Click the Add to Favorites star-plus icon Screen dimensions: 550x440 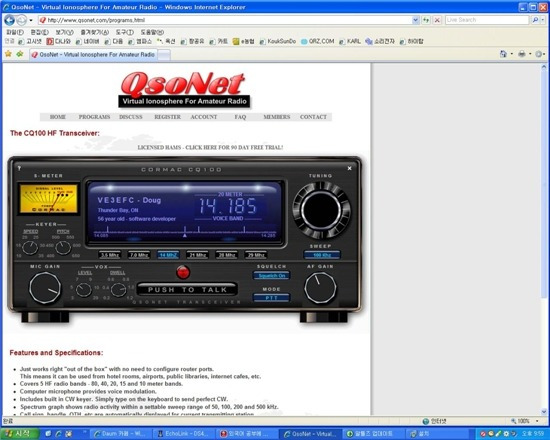coord(20,54)
